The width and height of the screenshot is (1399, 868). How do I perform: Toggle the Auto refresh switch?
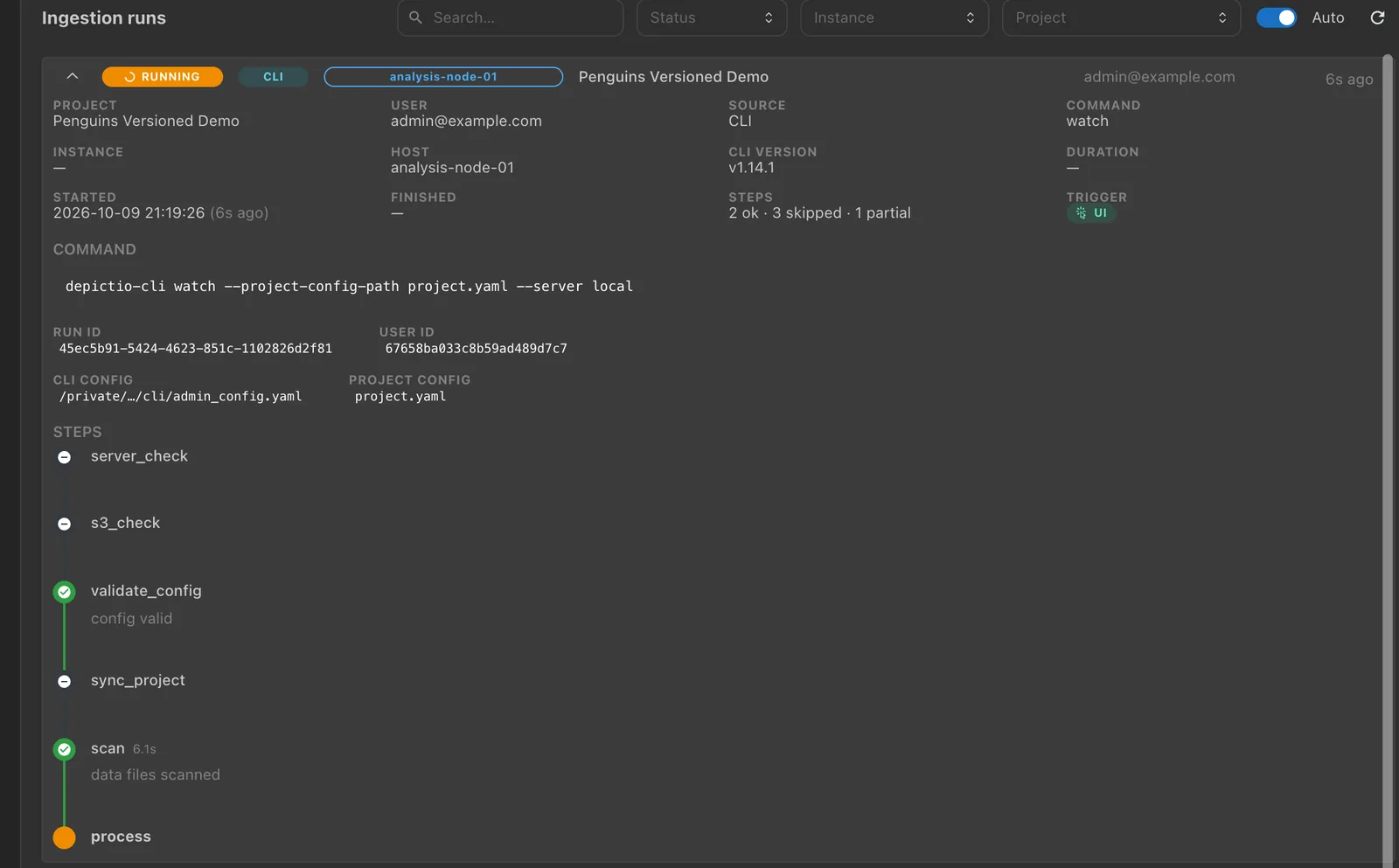pos(1276,17)
